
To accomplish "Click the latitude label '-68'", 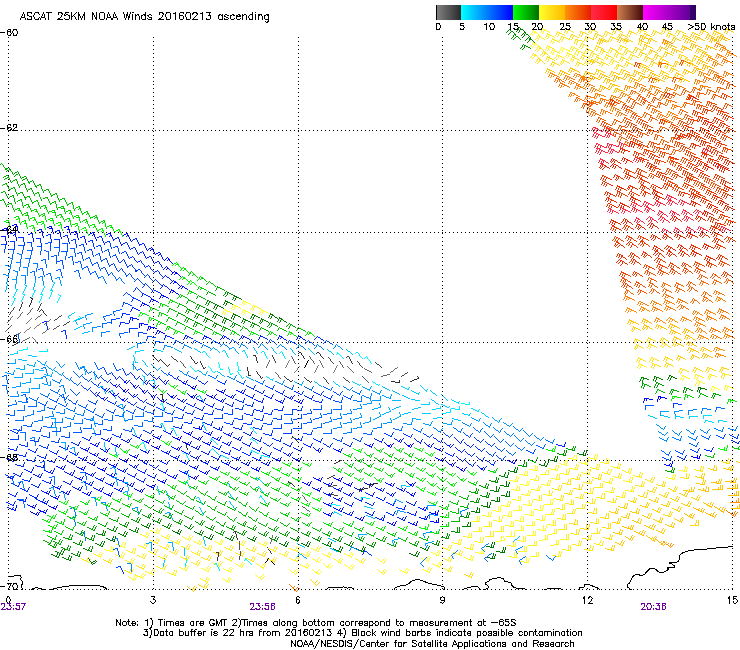I will (9, 457).
